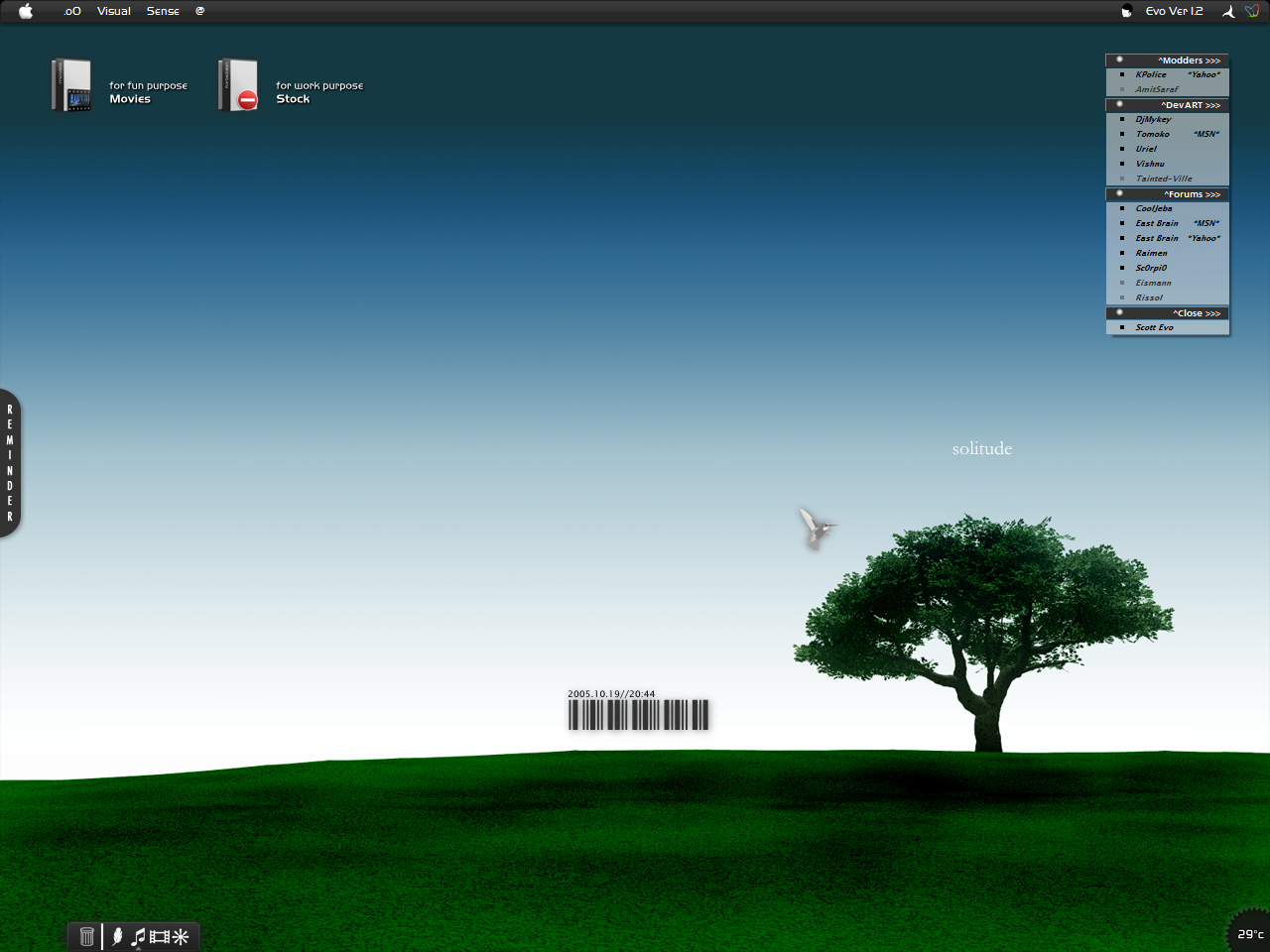Select offline contact Rissol

coord(1149,297)
